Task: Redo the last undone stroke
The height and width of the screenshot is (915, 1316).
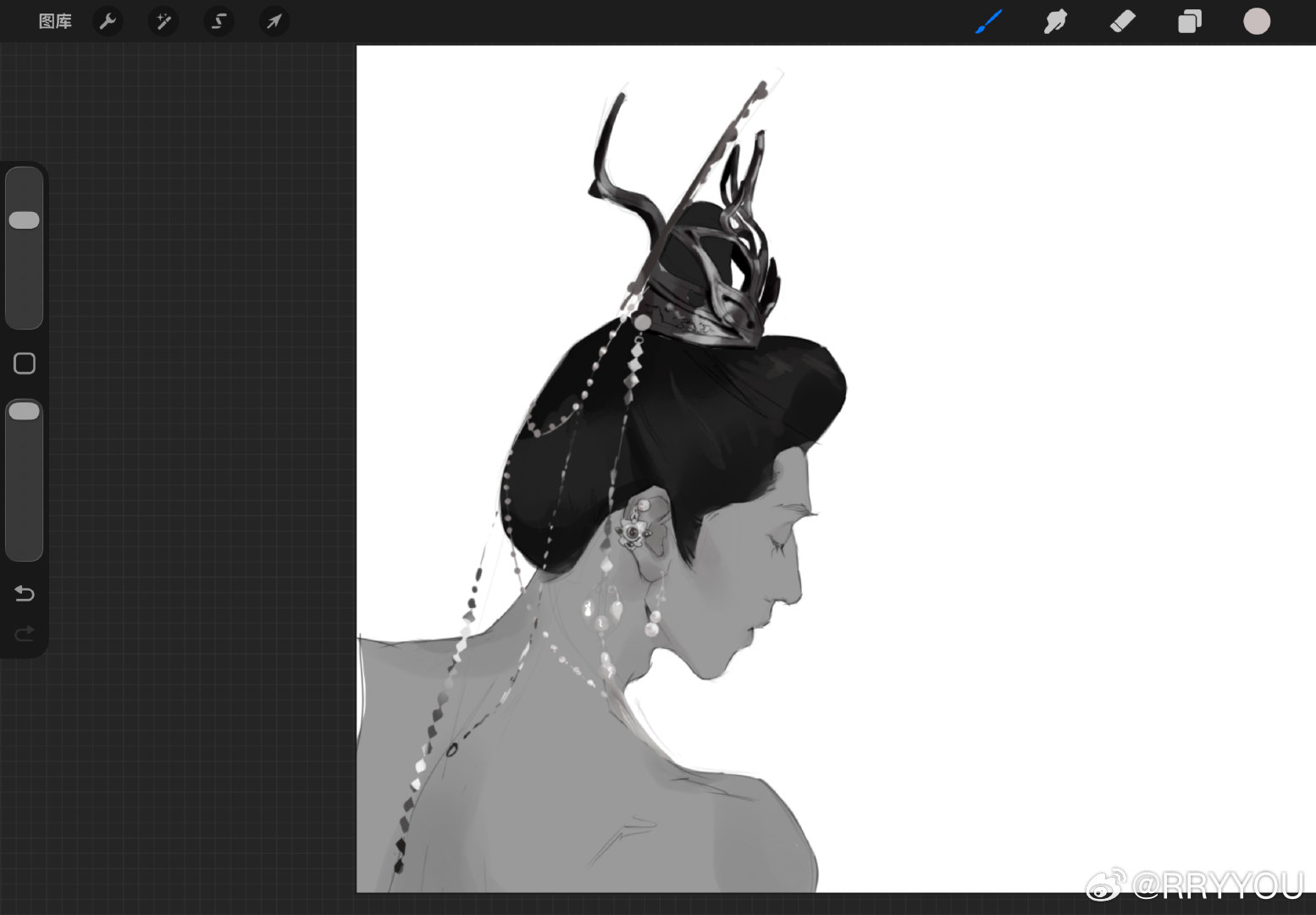Action: click(x=25, y=633)
